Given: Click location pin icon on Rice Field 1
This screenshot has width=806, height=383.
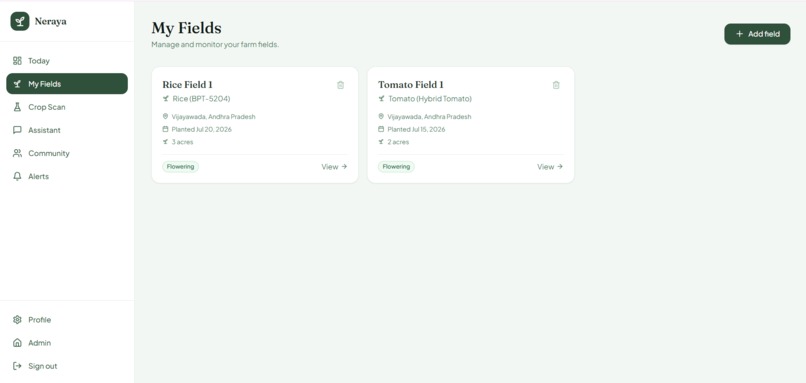Looking at the screenshot, I should (166, 117).
